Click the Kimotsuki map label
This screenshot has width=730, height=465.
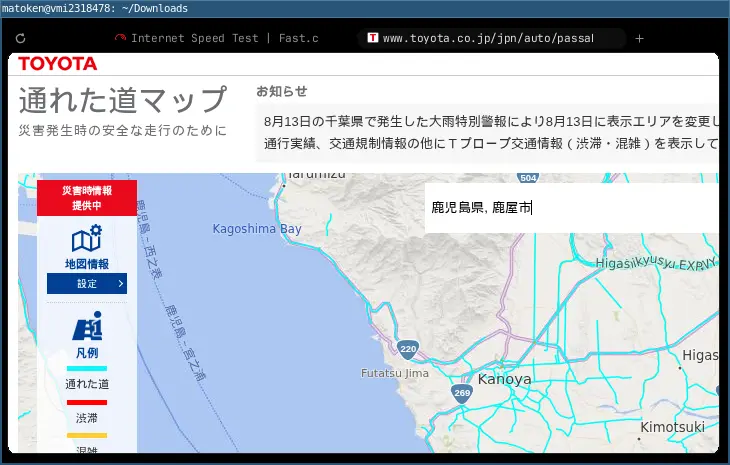tap(672, 427)
